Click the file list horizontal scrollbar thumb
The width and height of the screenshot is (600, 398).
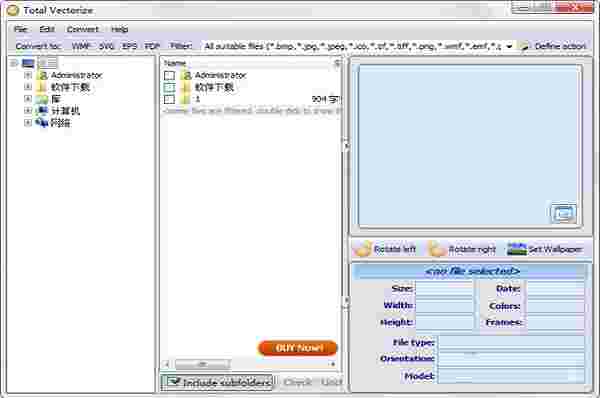coord(203,364)
